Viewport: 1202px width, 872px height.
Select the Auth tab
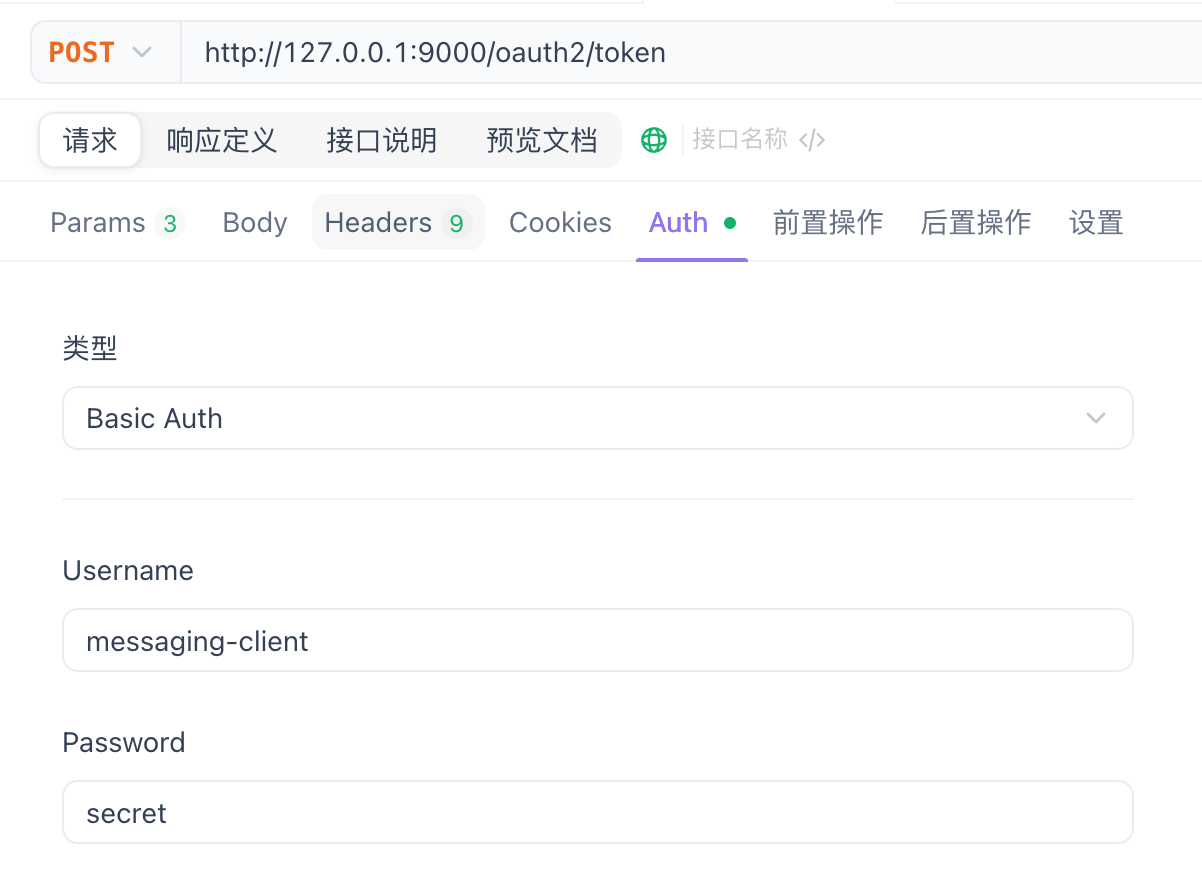click(x=678, y=222)
